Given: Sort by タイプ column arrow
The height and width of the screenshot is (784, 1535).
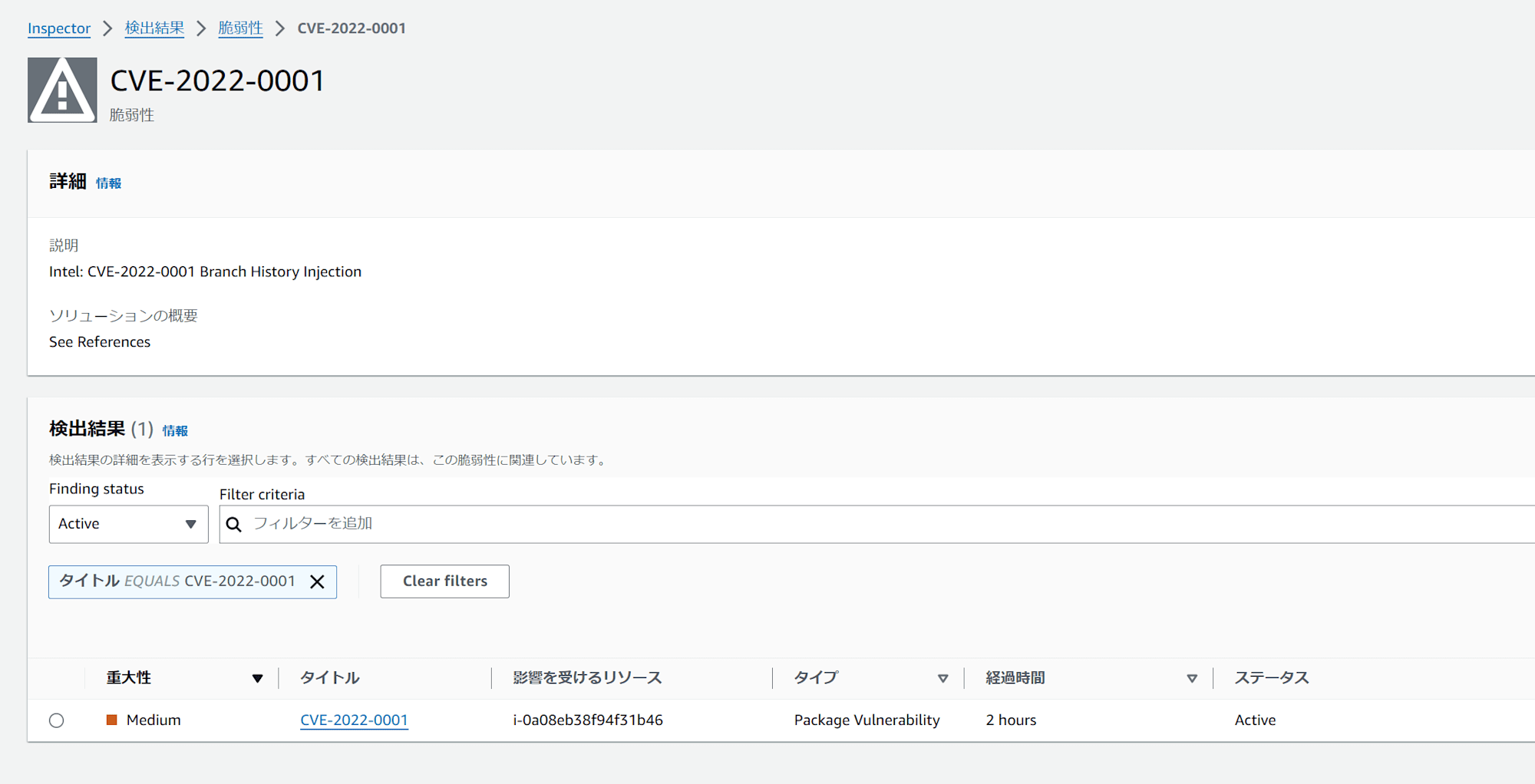Looking at the screenshot, I should (x=943, y=678).
